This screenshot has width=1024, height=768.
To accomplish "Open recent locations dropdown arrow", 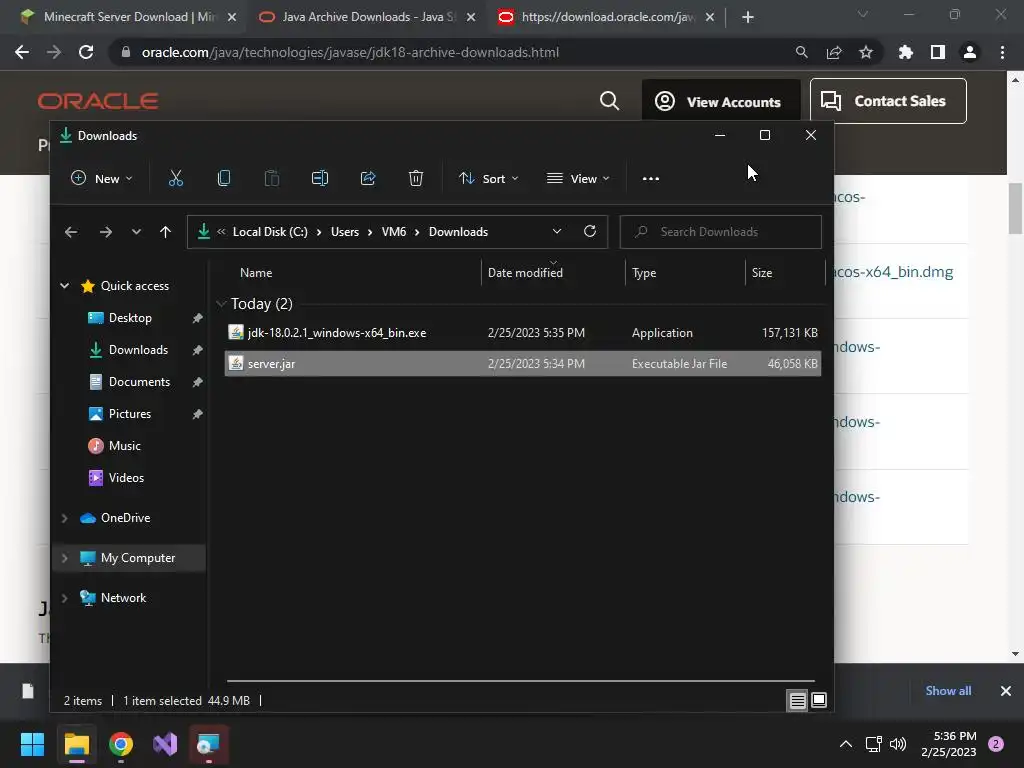I will tap(136, 232).
